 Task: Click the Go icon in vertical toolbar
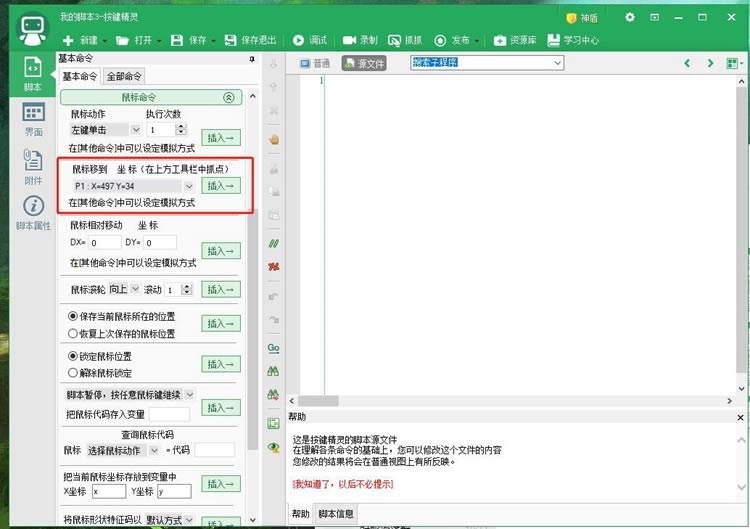[x=273, y=348]
